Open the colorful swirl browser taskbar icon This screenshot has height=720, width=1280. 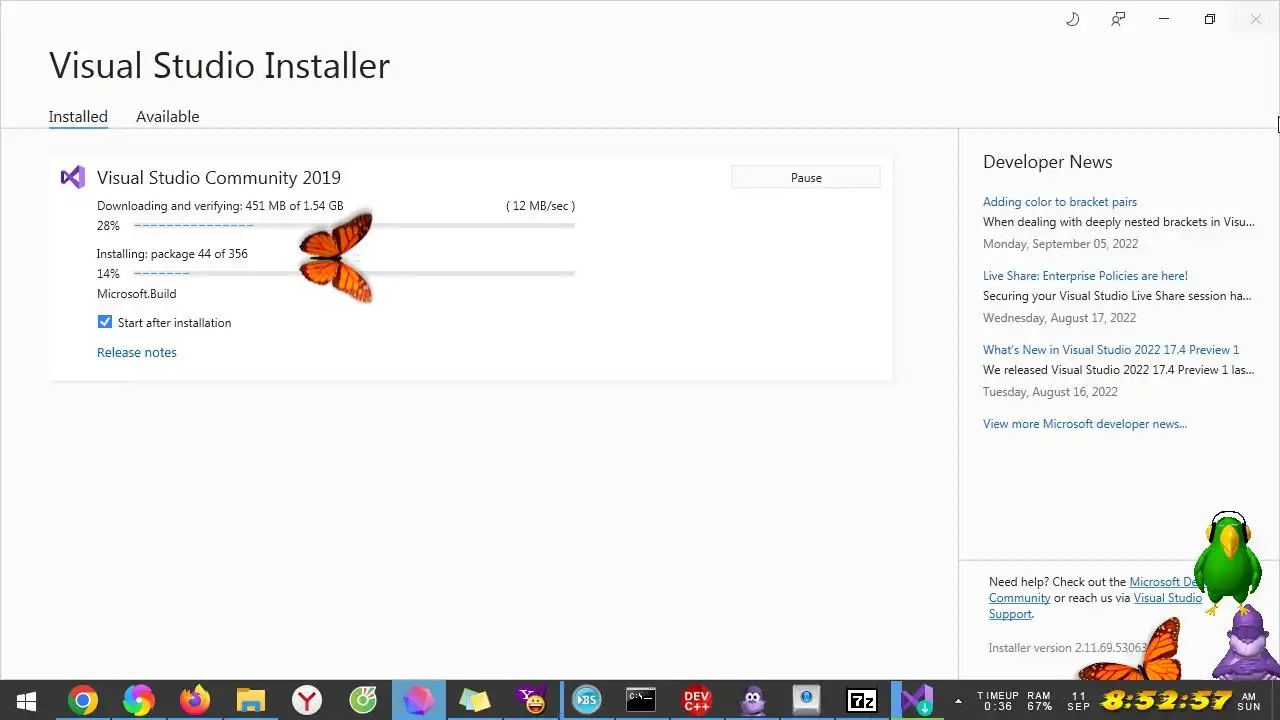(139, 700)
